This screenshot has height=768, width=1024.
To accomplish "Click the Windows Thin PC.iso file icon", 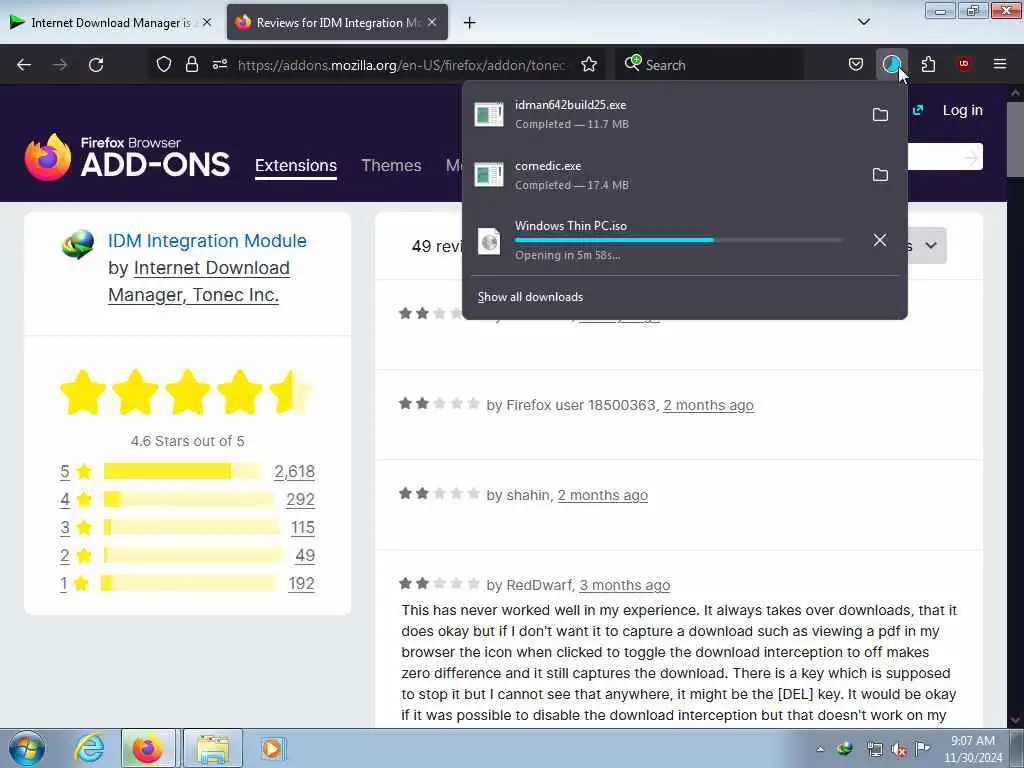I will tap(489, 241).
